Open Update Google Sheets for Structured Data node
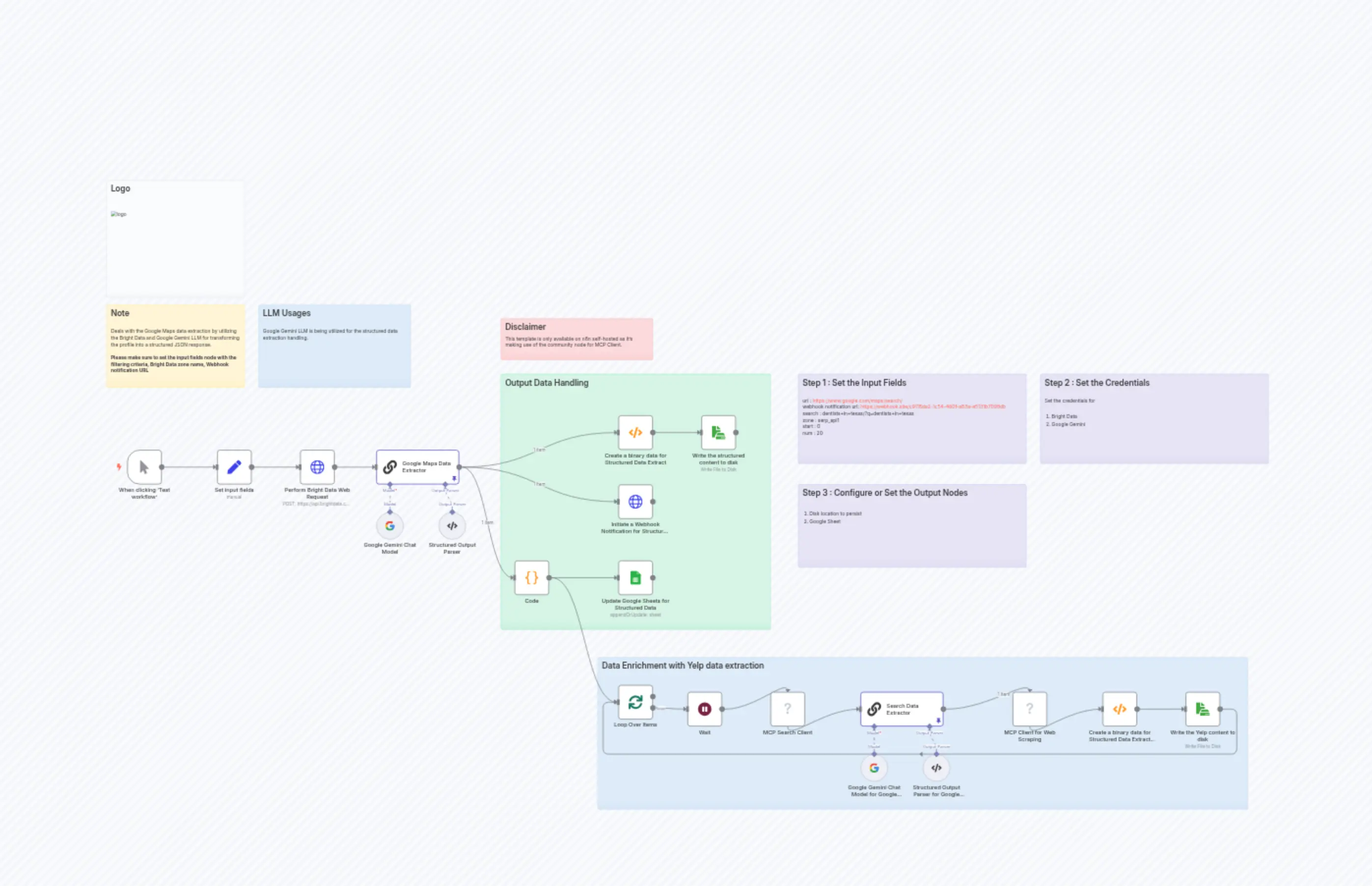Viewport: 1372px width, 886px height. 635,578
